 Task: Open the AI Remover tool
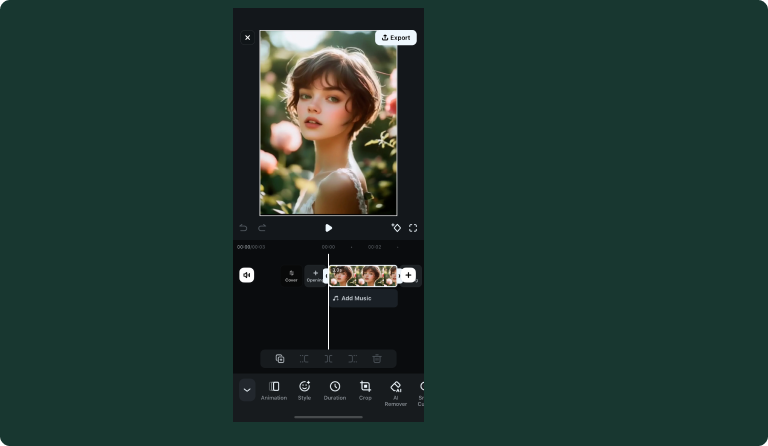coord(396,394)
